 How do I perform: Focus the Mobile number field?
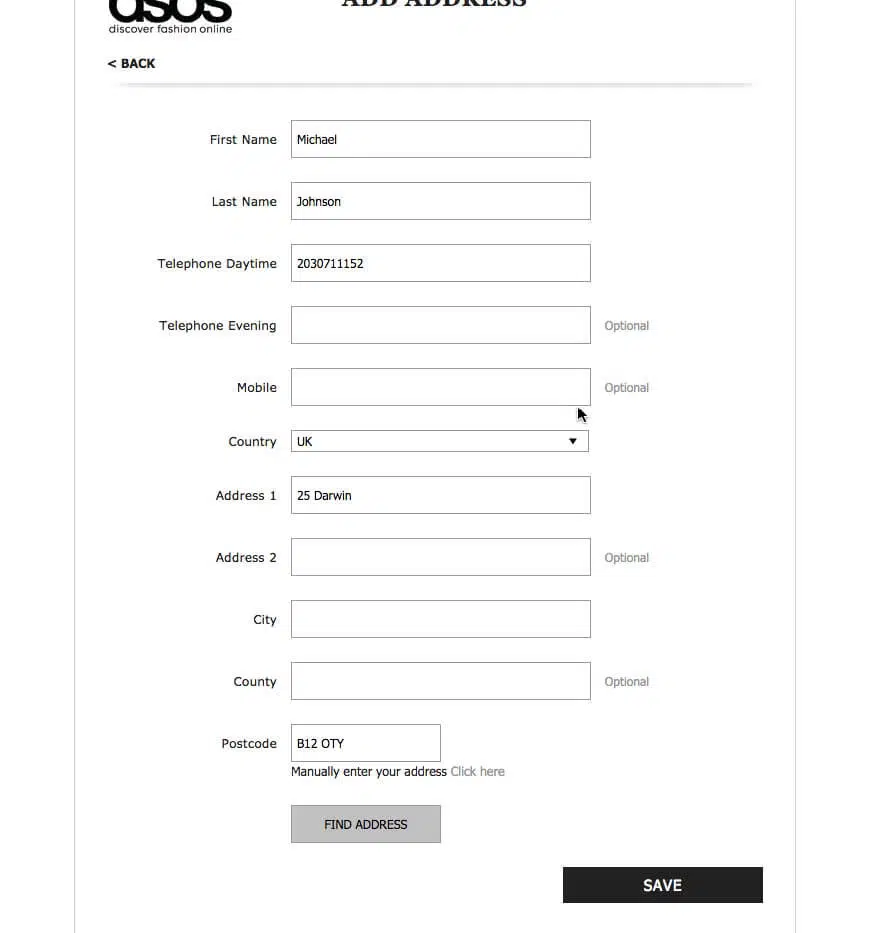pyautogui.click(x=440, y=388)
